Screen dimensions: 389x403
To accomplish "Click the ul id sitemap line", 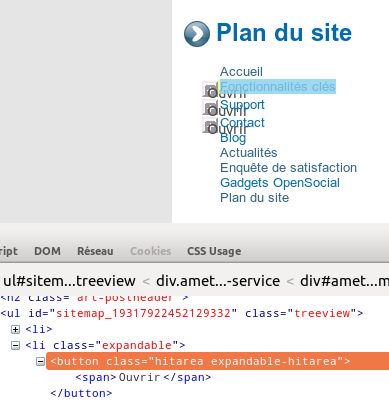I will point(182,313).
